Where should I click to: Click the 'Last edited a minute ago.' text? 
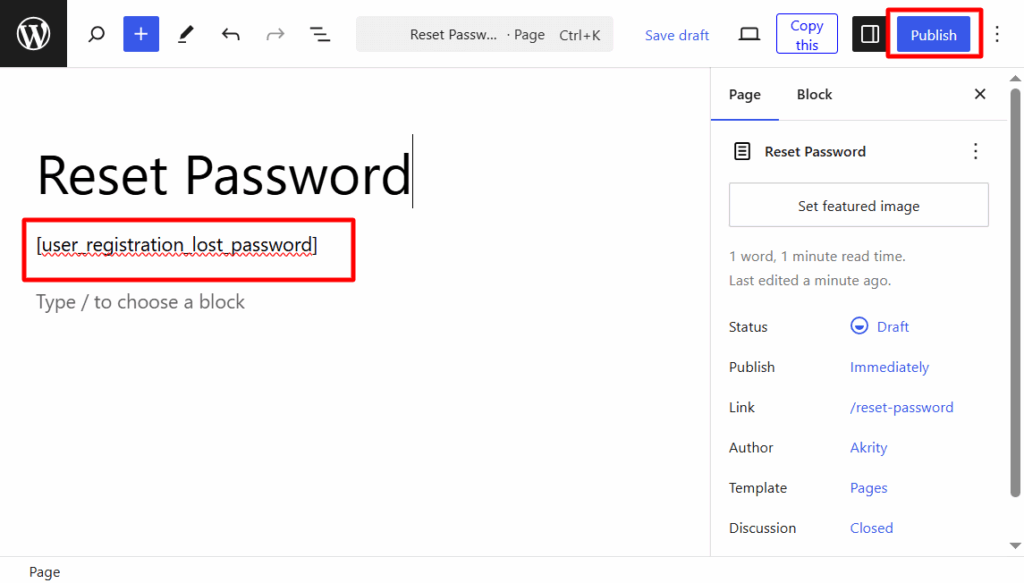pyautogui.click(x=810, y=281)
